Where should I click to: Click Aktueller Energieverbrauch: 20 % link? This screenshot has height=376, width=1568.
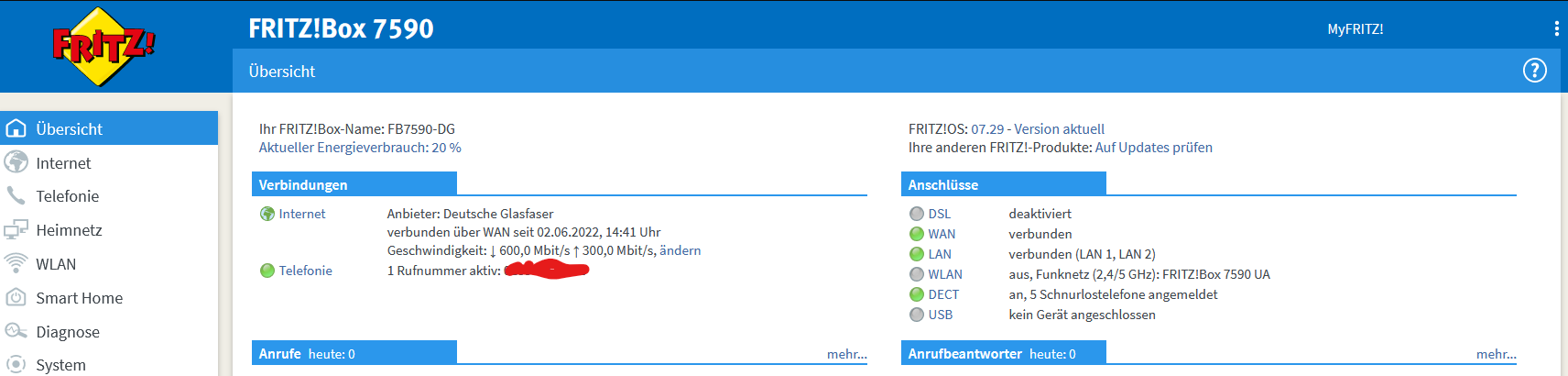point(360,148)
